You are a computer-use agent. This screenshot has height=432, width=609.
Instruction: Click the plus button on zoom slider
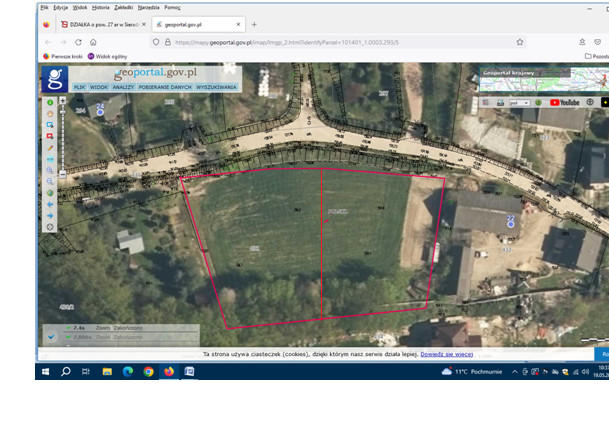point(62,101)
